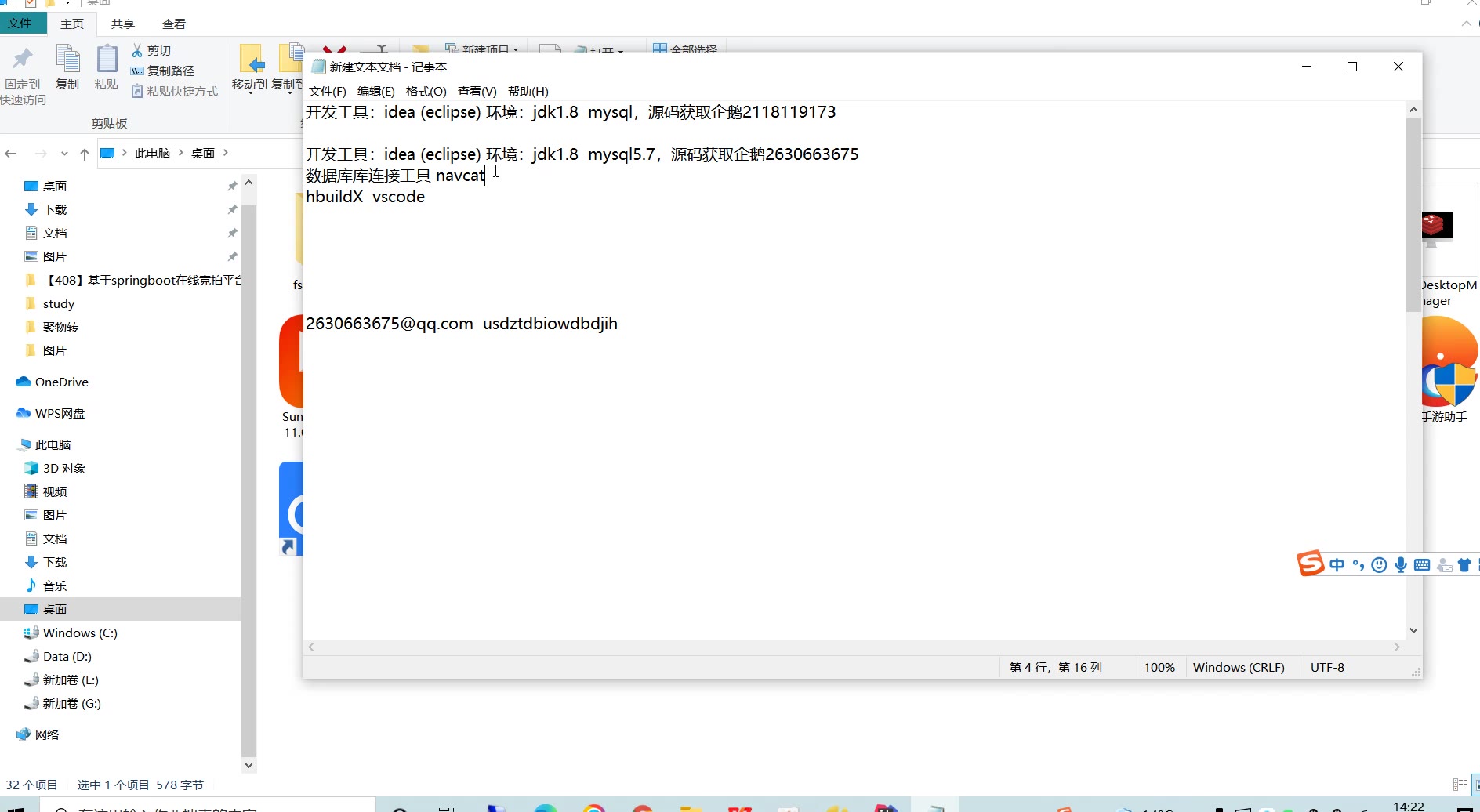Viewport: 1480px width, 812px height.
Task: Toggle Chinese/English mode on Sogou bar
Action: 1337,565
